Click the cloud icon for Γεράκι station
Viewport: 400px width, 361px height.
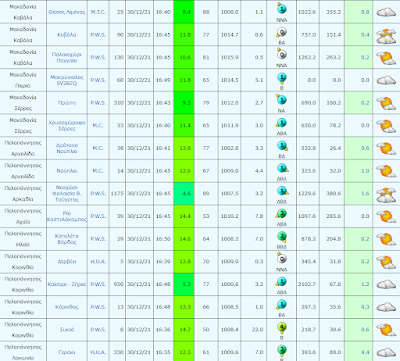[386, 352]
